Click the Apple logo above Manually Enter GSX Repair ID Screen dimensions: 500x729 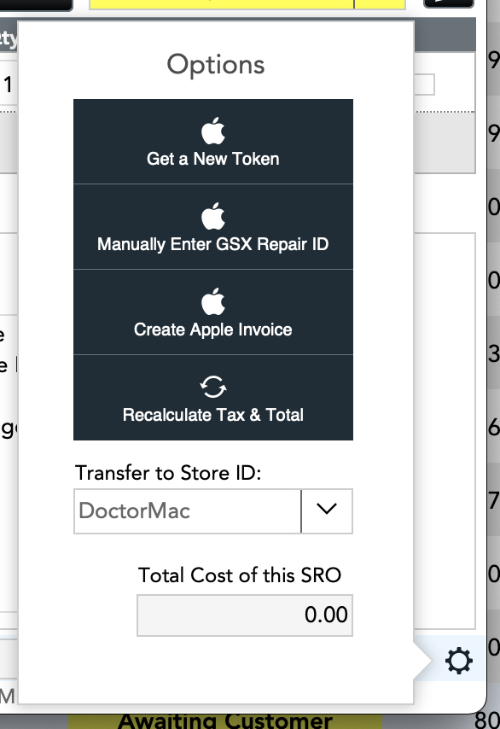point(213,216)
